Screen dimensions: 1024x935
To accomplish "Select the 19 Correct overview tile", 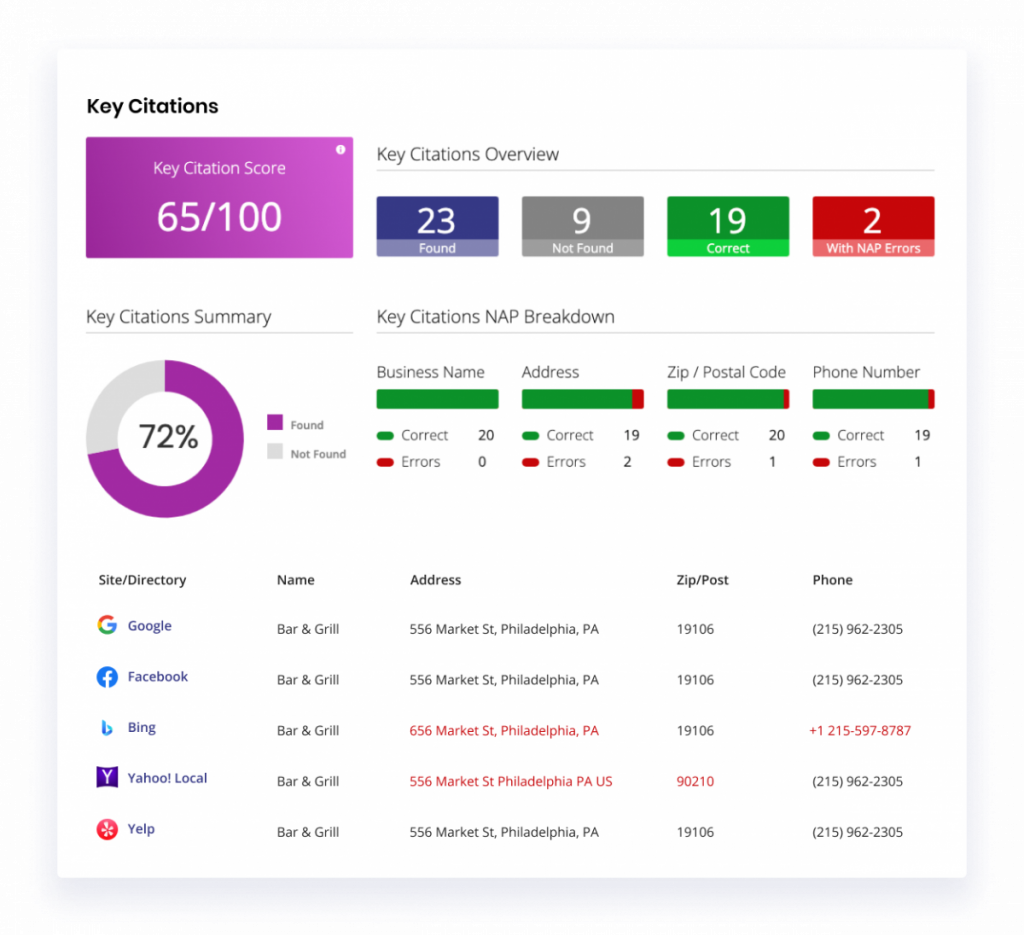I will tap(728, 227).
